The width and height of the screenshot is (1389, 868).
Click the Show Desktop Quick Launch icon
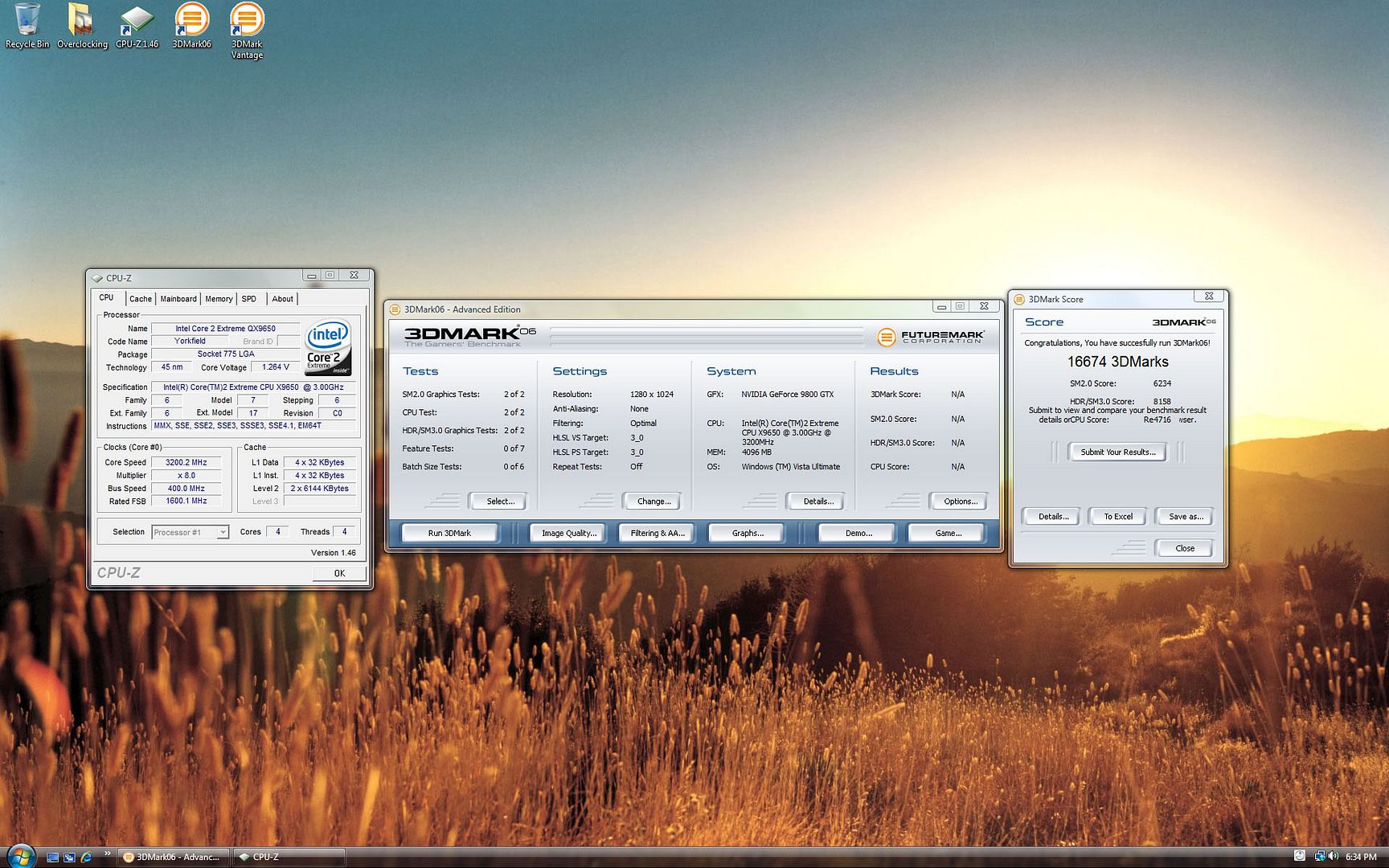pos(52,858)
